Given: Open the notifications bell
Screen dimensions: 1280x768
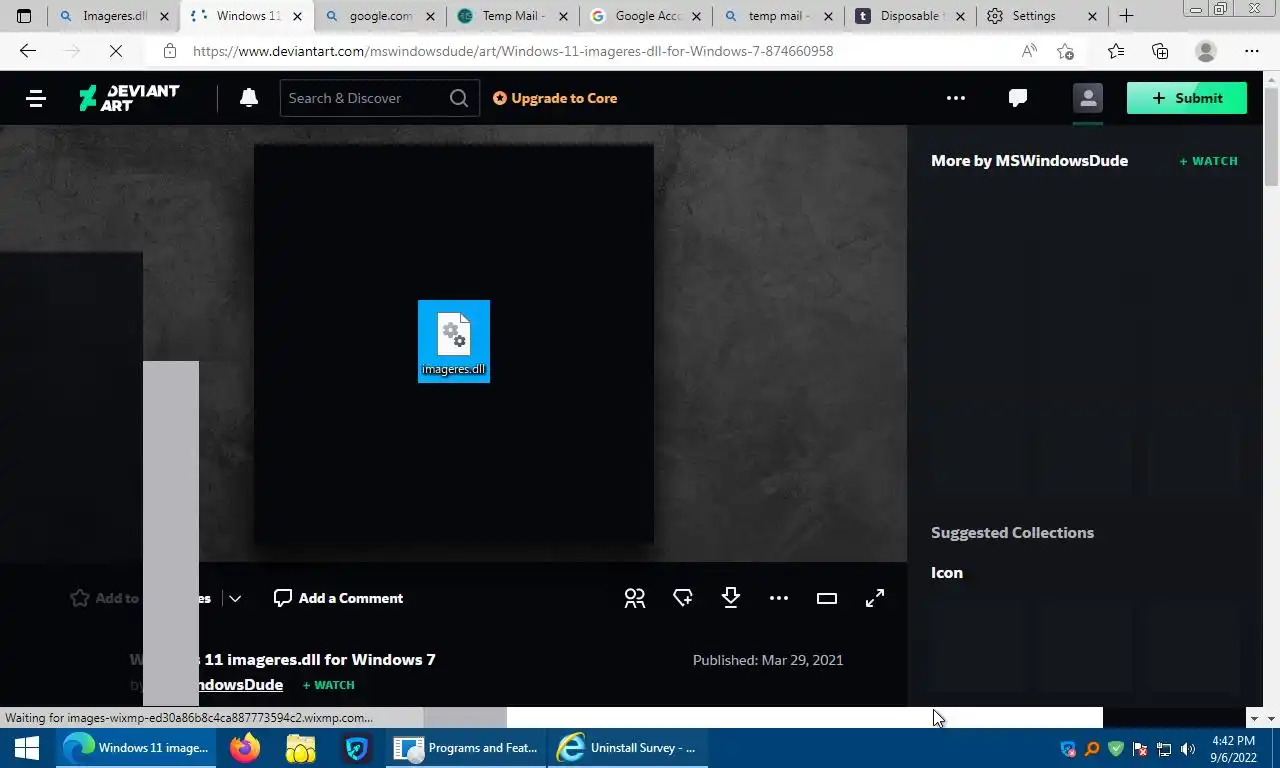Looking at the screenshot, I should click(x=249, y=98).
